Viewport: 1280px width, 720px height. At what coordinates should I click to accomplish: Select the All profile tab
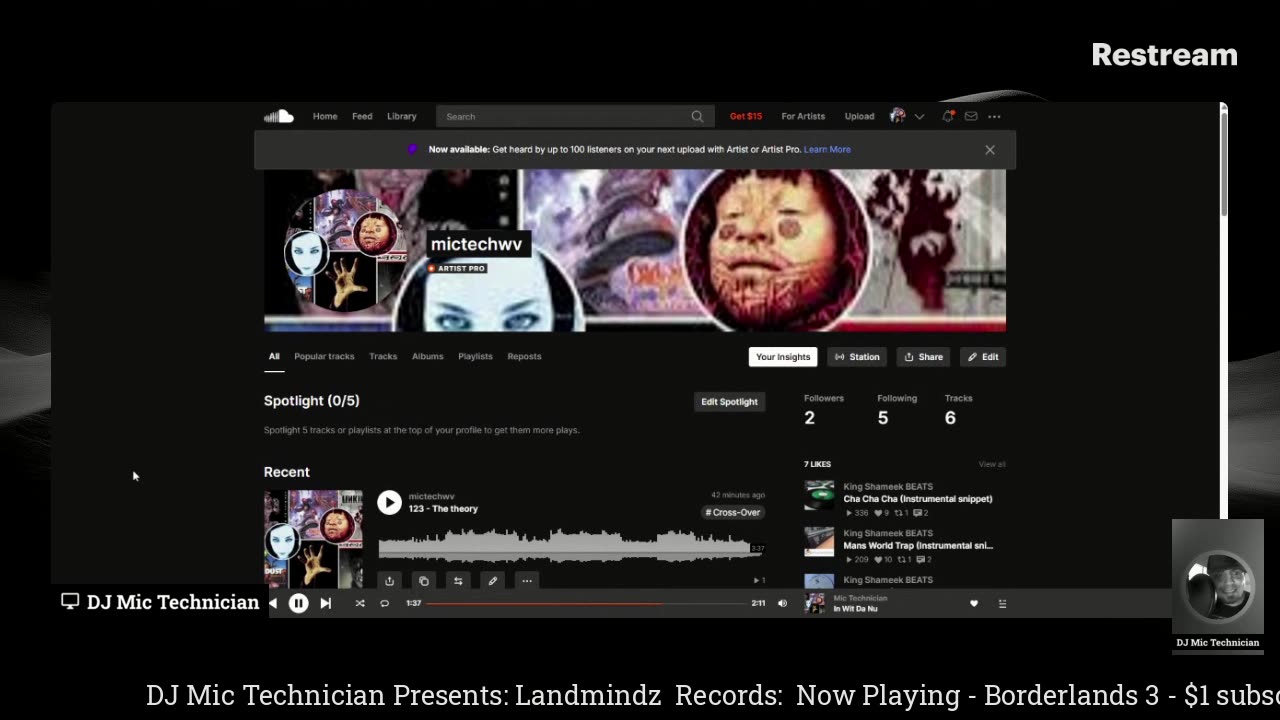pos(274,356)
